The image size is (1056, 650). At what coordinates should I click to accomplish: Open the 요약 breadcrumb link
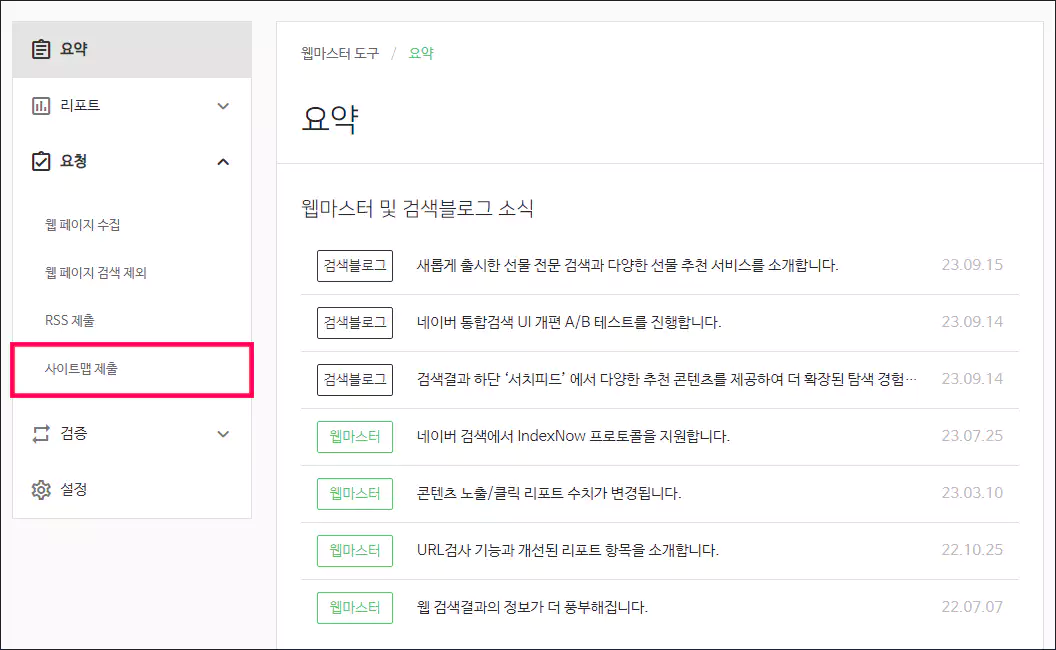click(420, 53)
